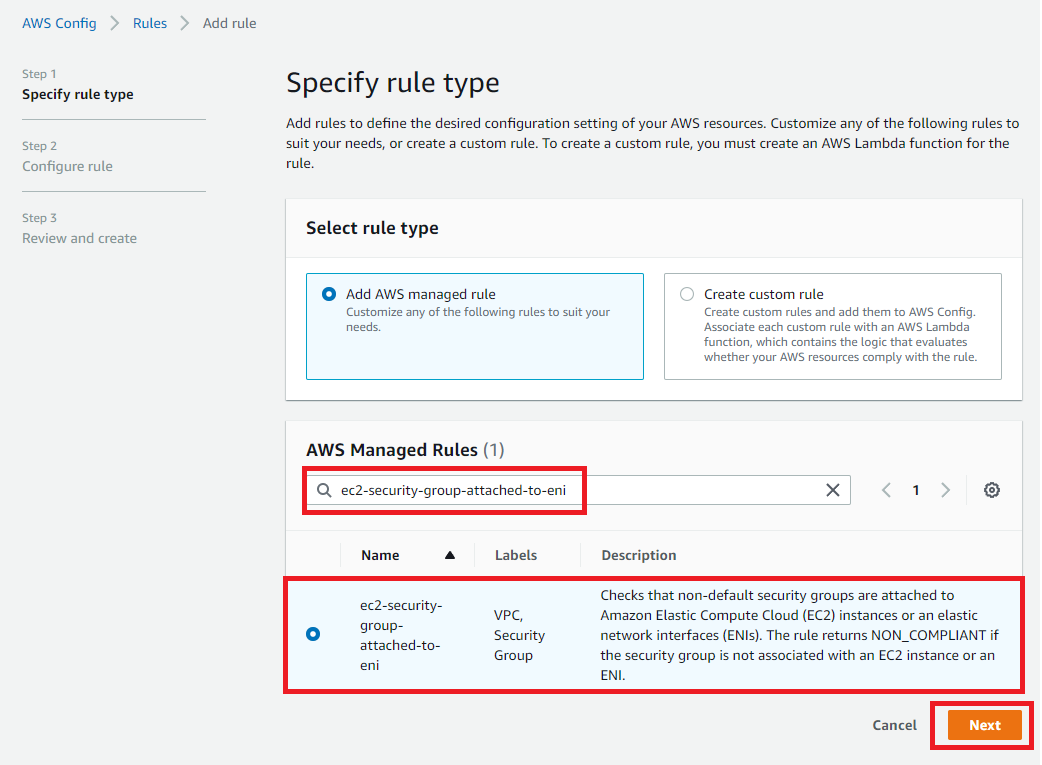Screen dimensions: 1042x765
Task: Open Rules breadcrumb link
Action: point(150,23)
